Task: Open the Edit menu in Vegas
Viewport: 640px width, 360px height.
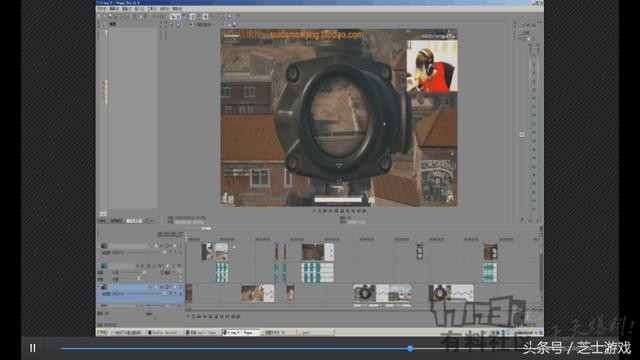Action: 114,9
